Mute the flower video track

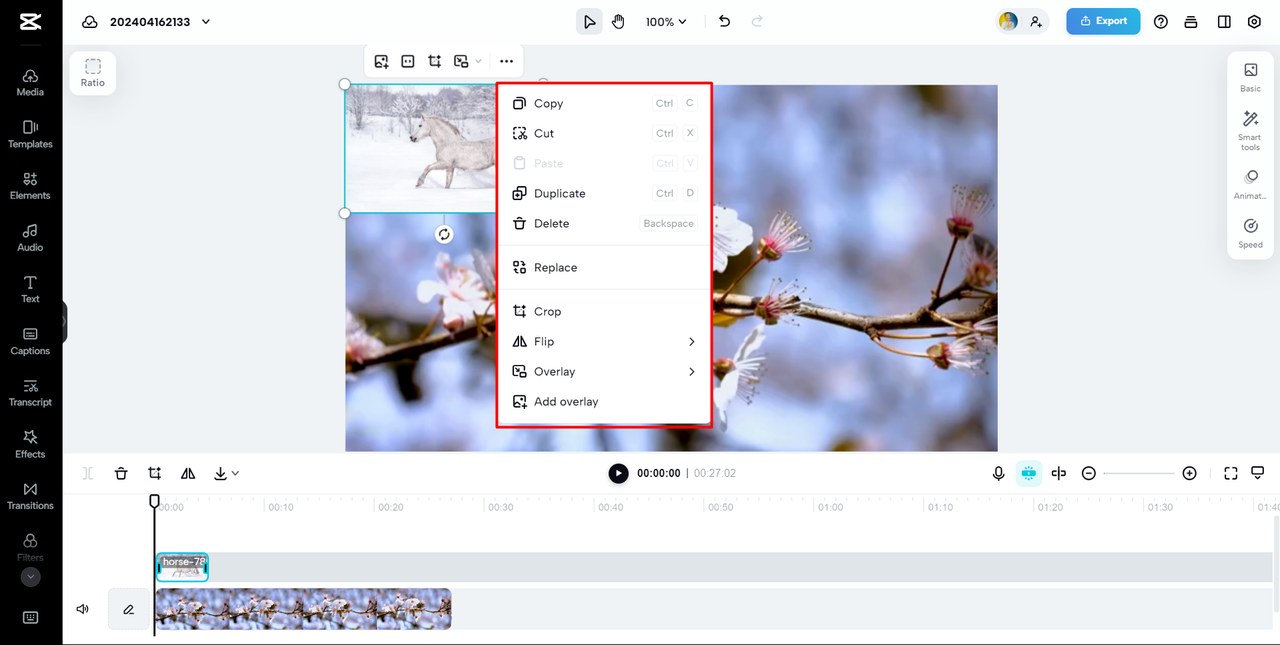coord(82,608)
